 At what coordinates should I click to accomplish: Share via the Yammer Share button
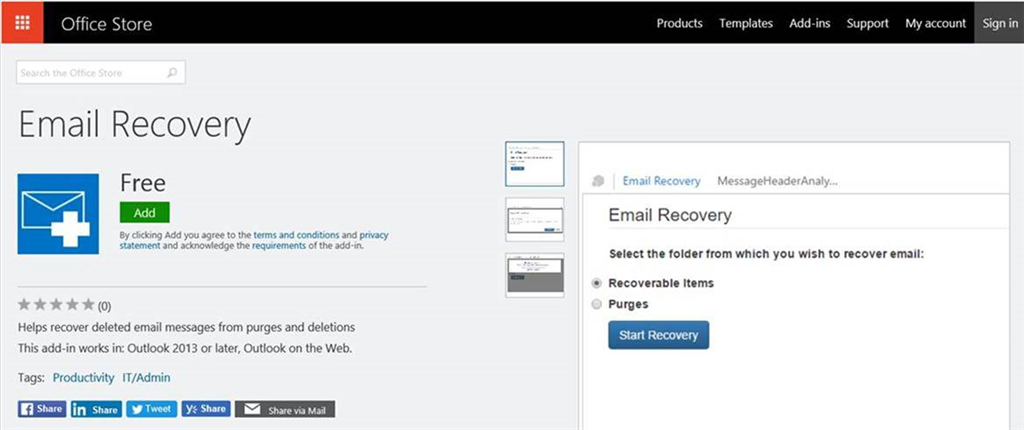206,409
